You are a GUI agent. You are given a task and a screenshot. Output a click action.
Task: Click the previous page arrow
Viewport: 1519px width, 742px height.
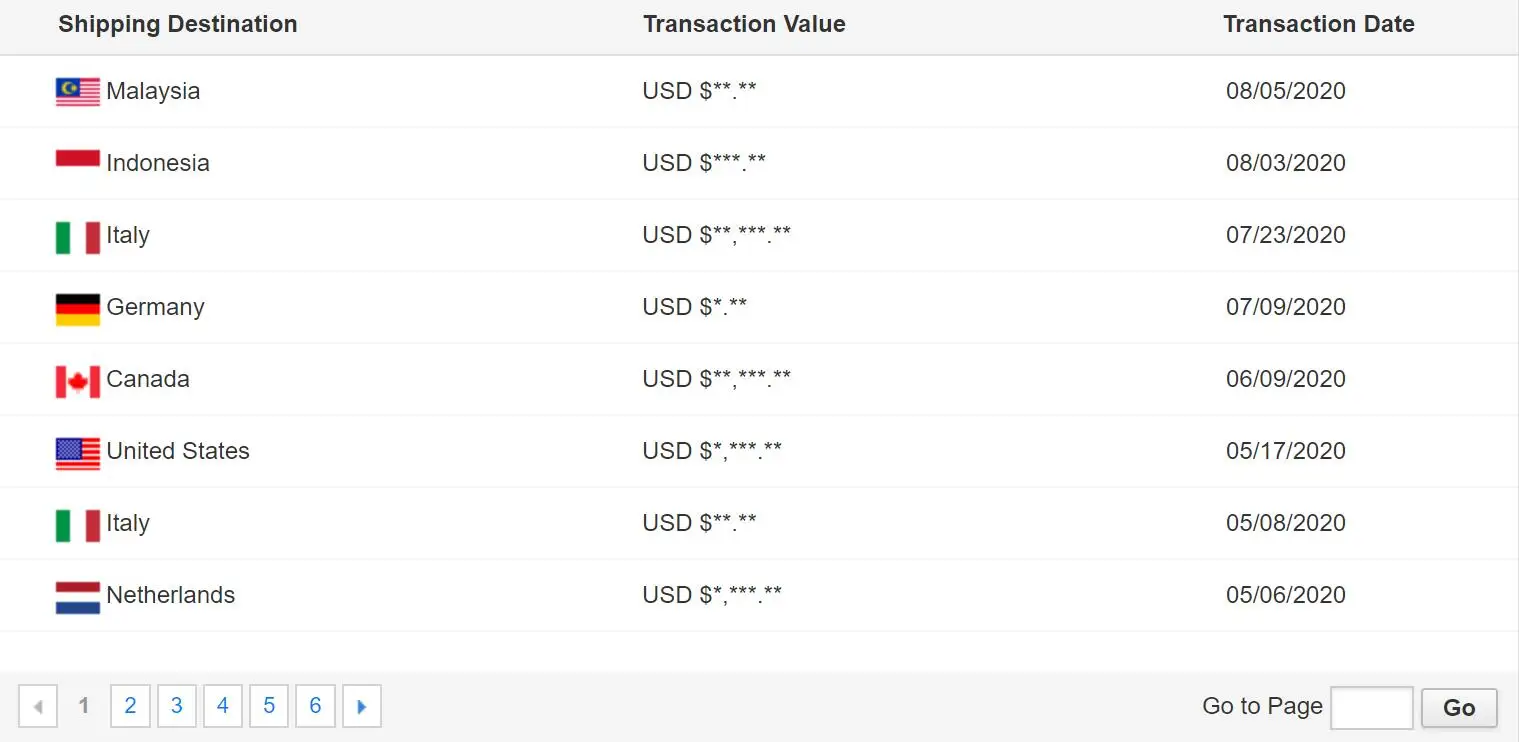tap(38, 706)
